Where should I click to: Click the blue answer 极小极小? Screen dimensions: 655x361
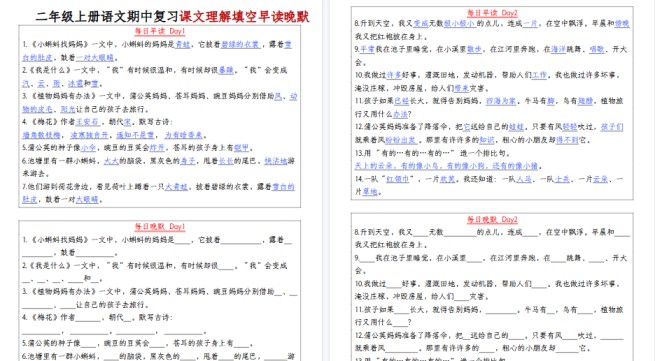click(x=460, y=23)
